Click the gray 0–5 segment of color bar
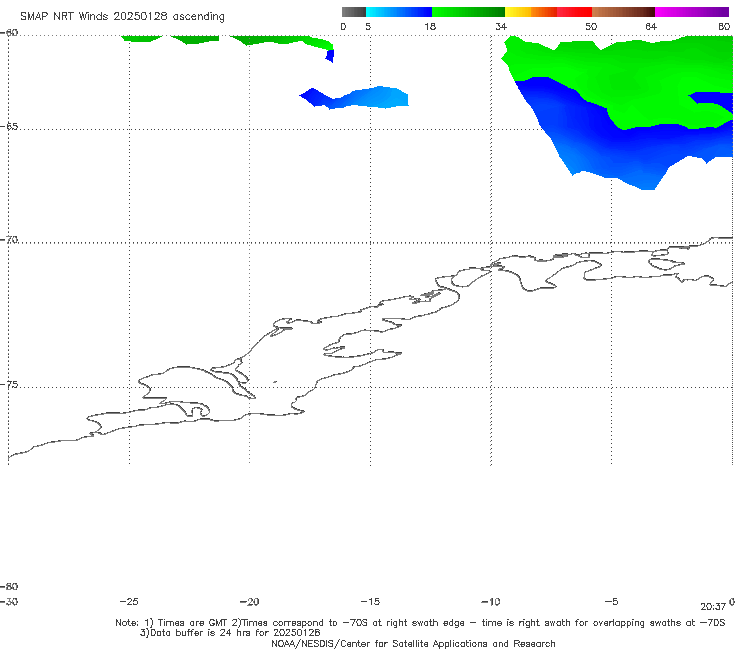Screen dimensions: 740x650 [x=353, y=12]
